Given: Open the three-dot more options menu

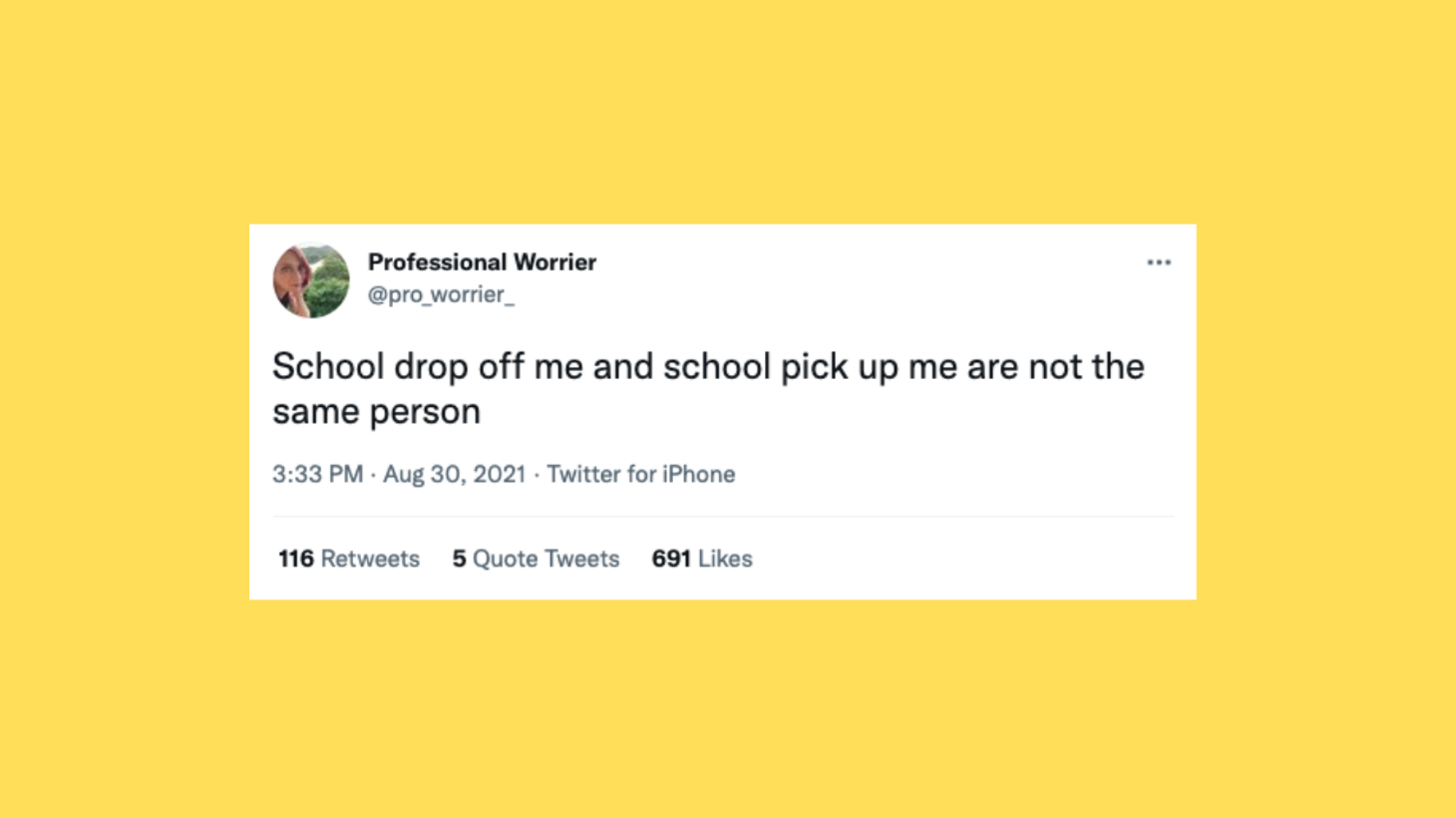Looking at the screenshot, I should [x=1158, y=263].
